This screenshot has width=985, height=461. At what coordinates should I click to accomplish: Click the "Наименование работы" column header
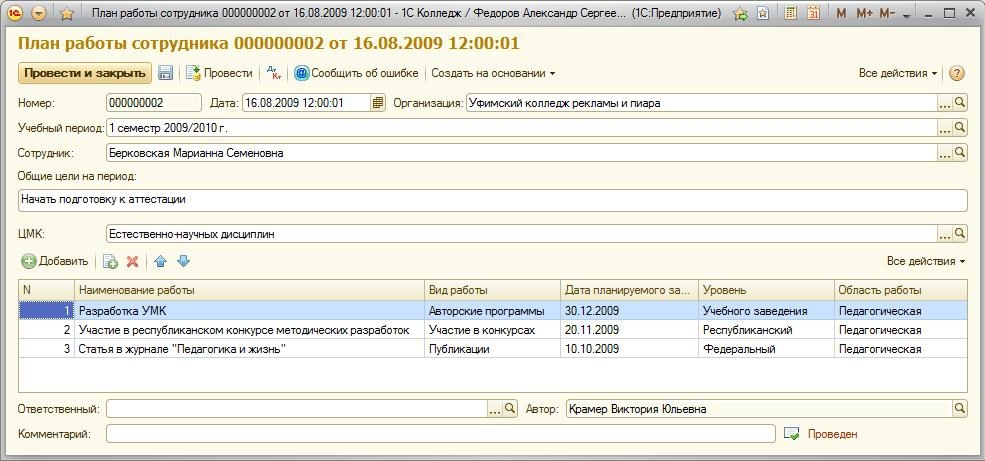click(x=249, y=290)
